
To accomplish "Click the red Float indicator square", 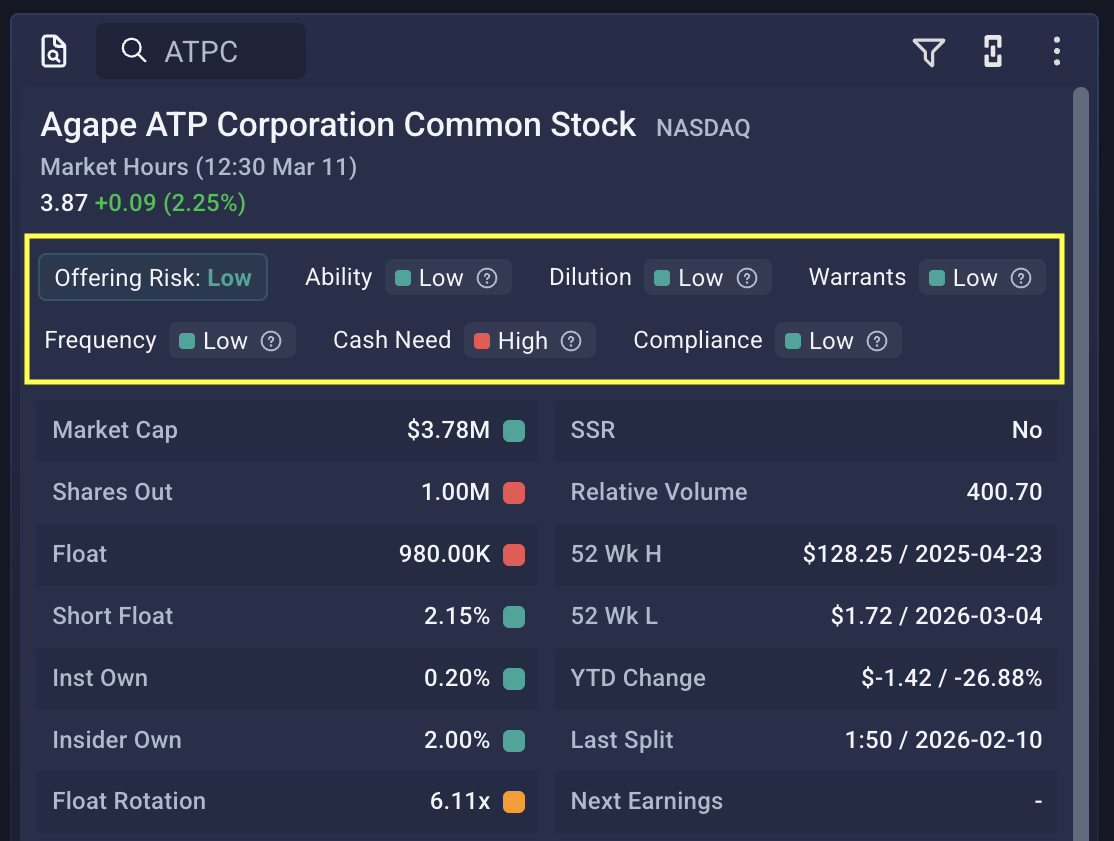I will tap(514, 555).
